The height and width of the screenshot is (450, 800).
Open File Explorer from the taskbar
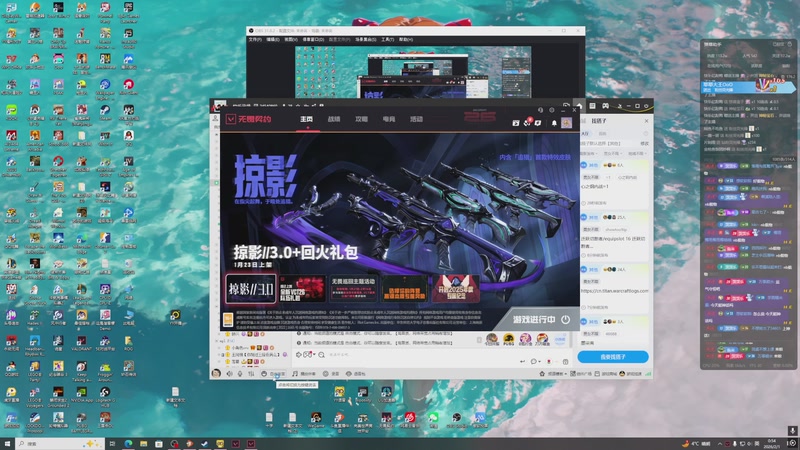point(143,444)
